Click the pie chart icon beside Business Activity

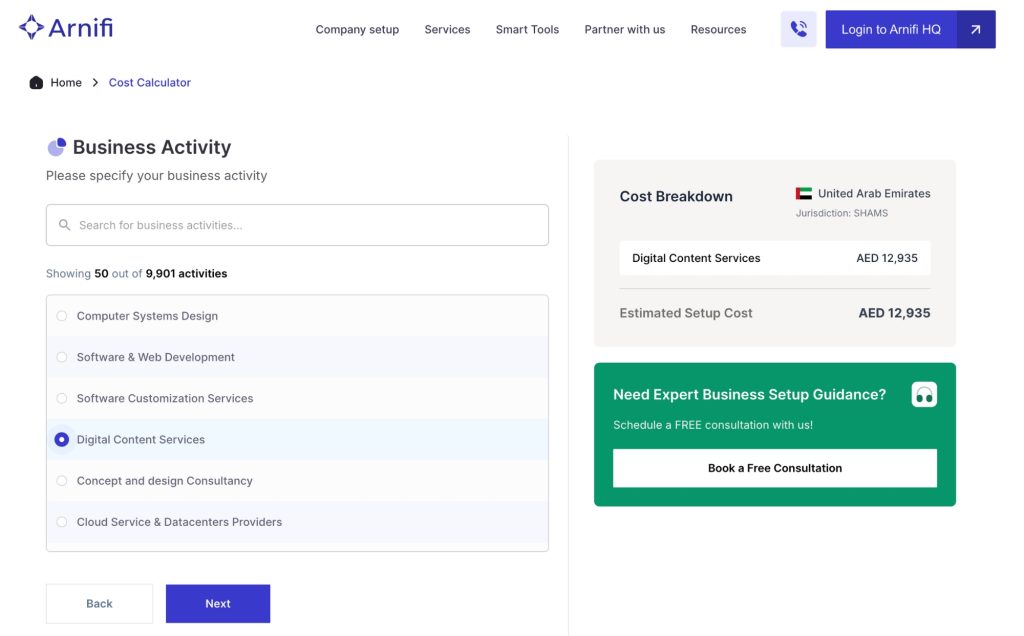(57, 146)
